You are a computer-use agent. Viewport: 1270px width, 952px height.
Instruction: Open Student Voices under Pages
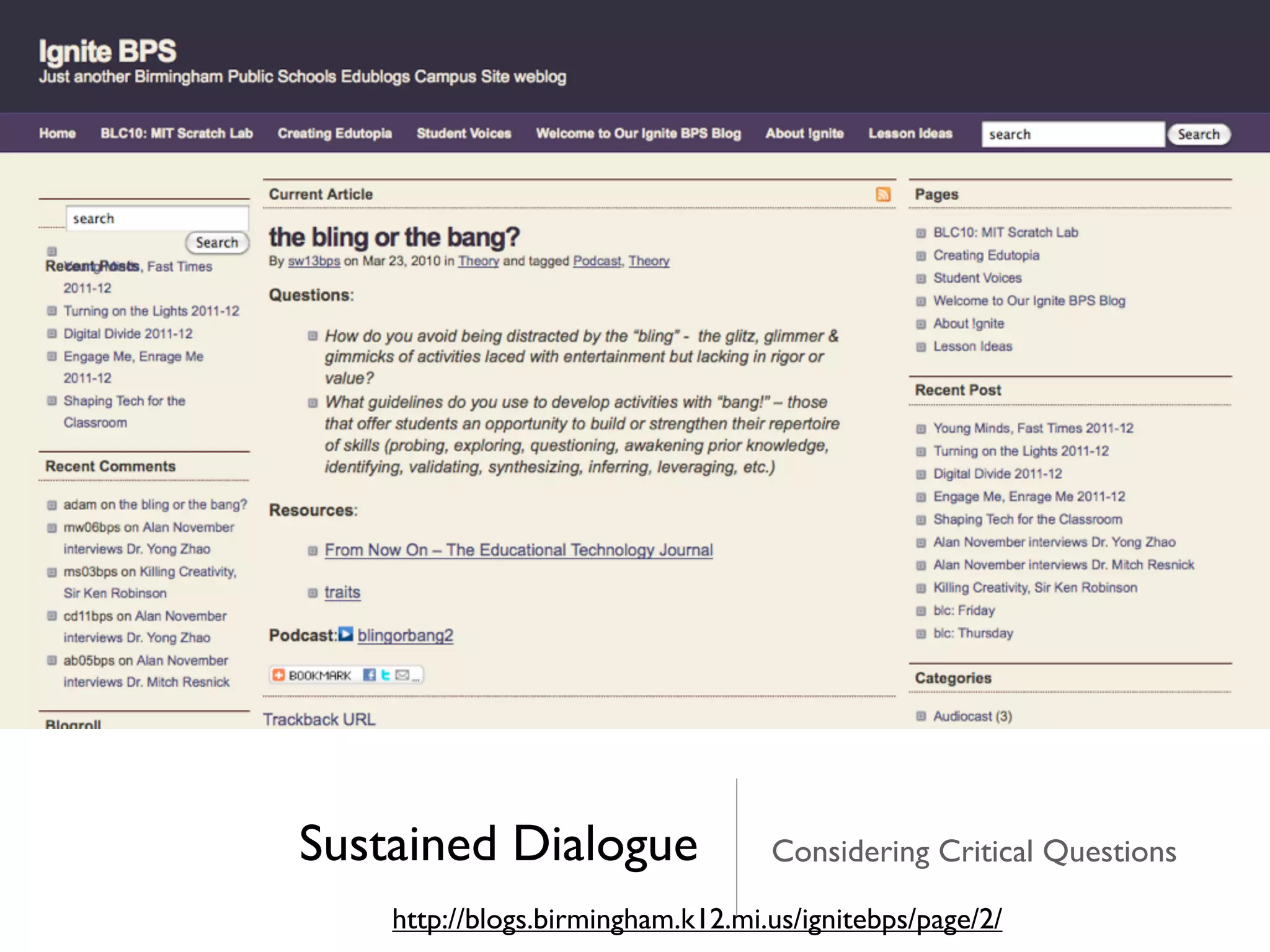tap(977, 278)
